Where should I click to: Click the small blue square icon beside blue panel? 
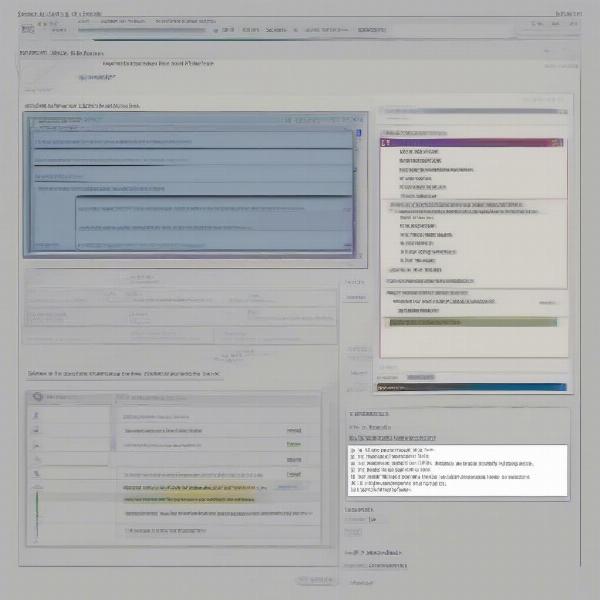tap(359, 133)
